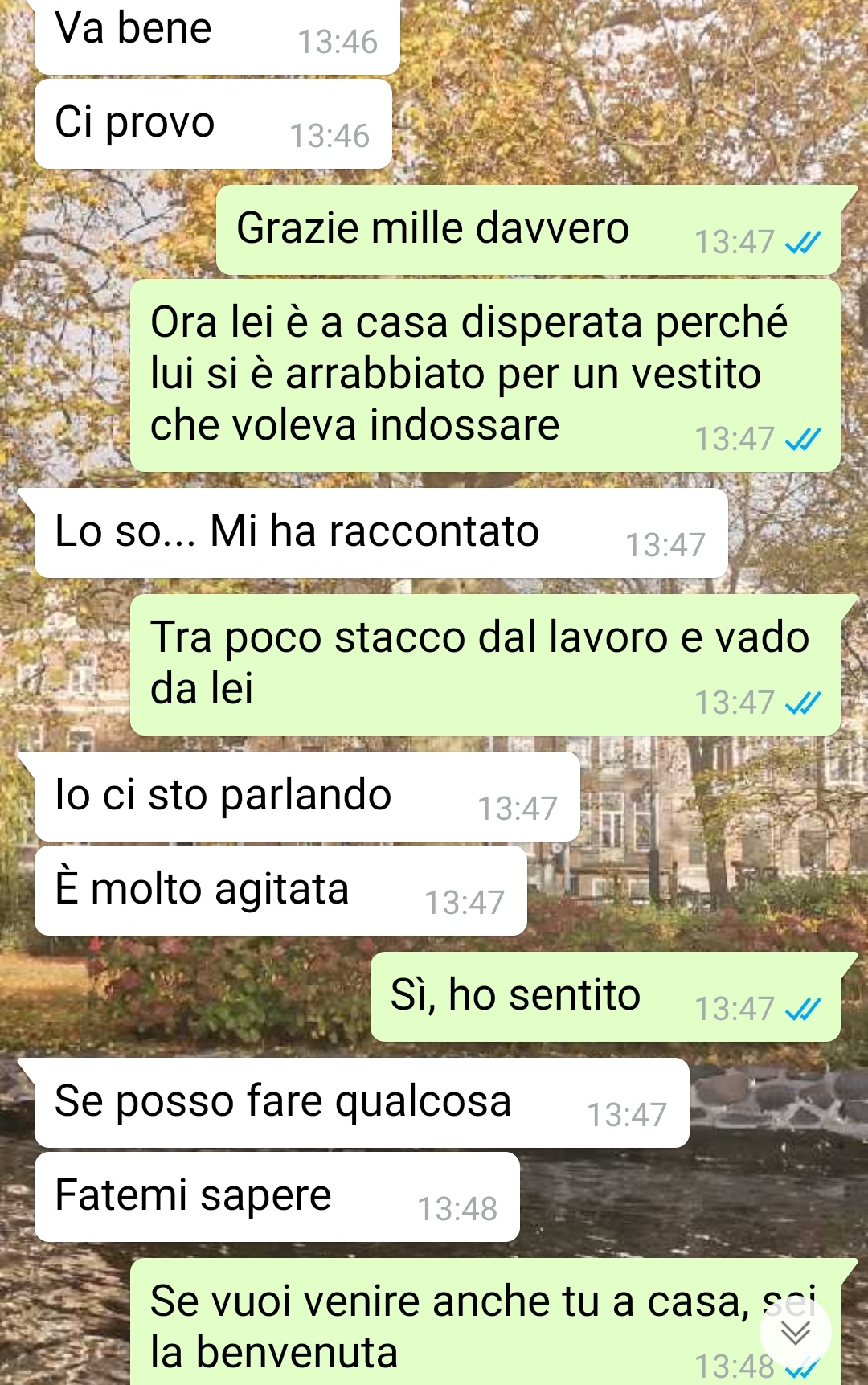Select the 'Sì, ho sentito' sent bubble
Image resolution: width=868 pixels, height=1385 pixels.
[605, 997]
